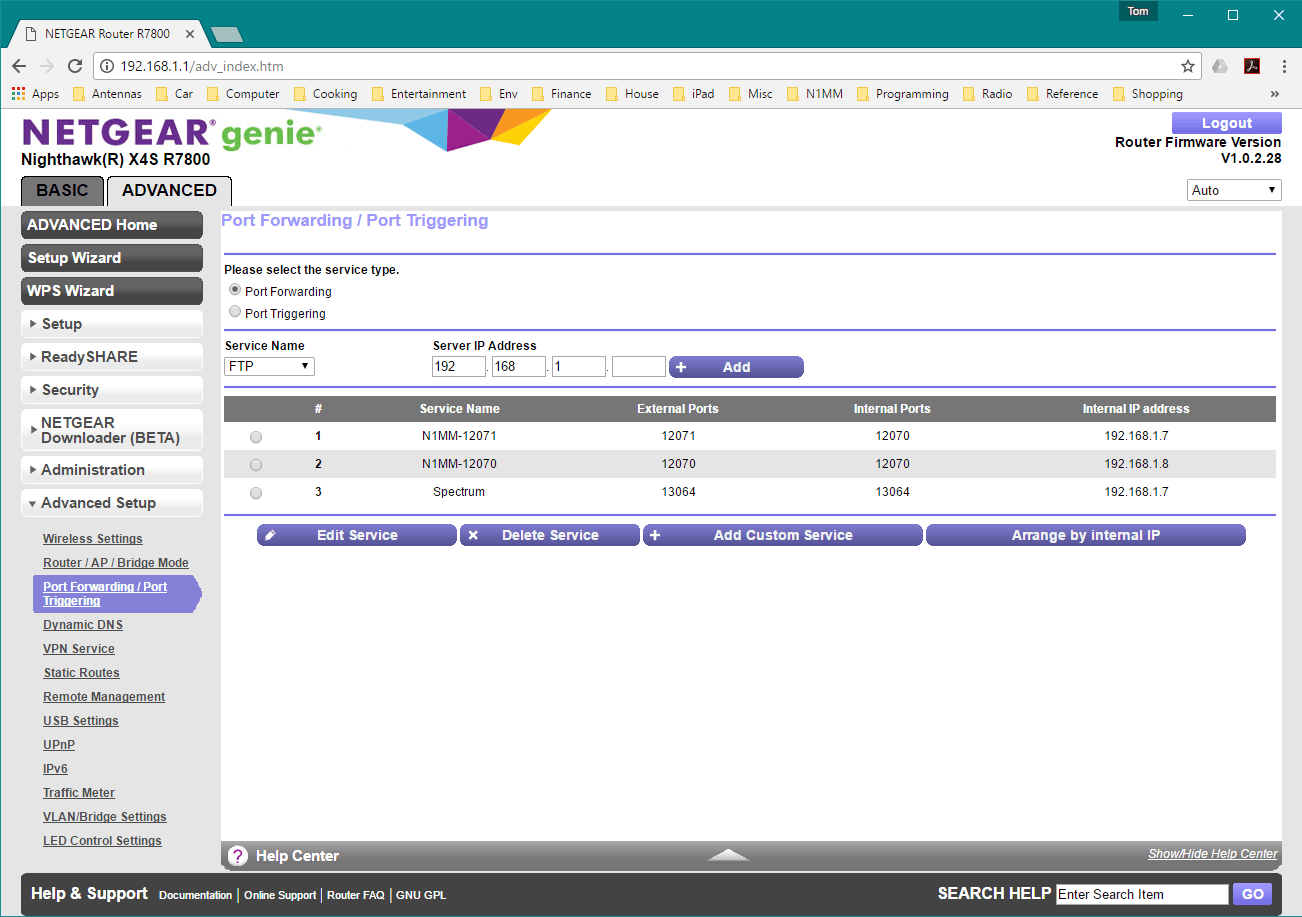
Task: Click Delete Service button
Action: click(550, 535)
